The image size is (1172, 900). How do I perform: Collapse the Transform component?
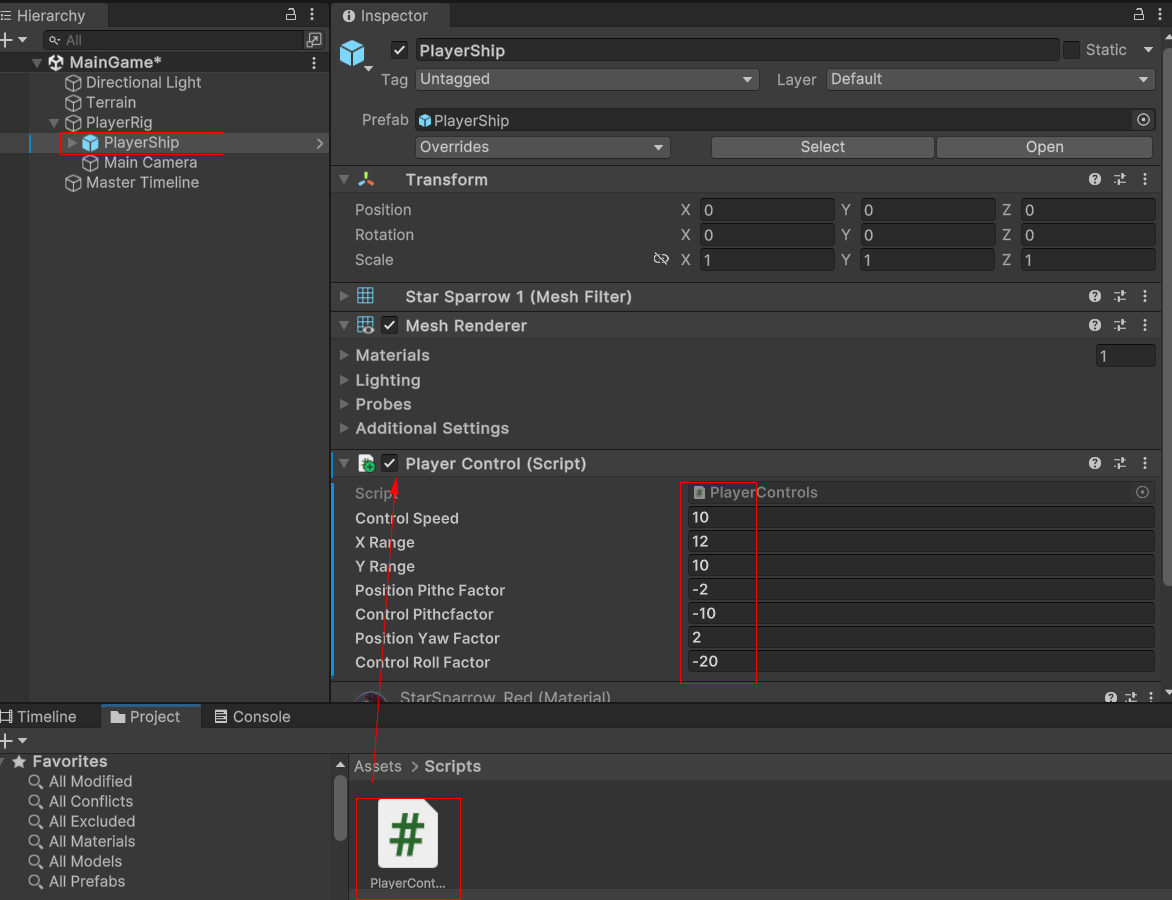coord(344,179)
